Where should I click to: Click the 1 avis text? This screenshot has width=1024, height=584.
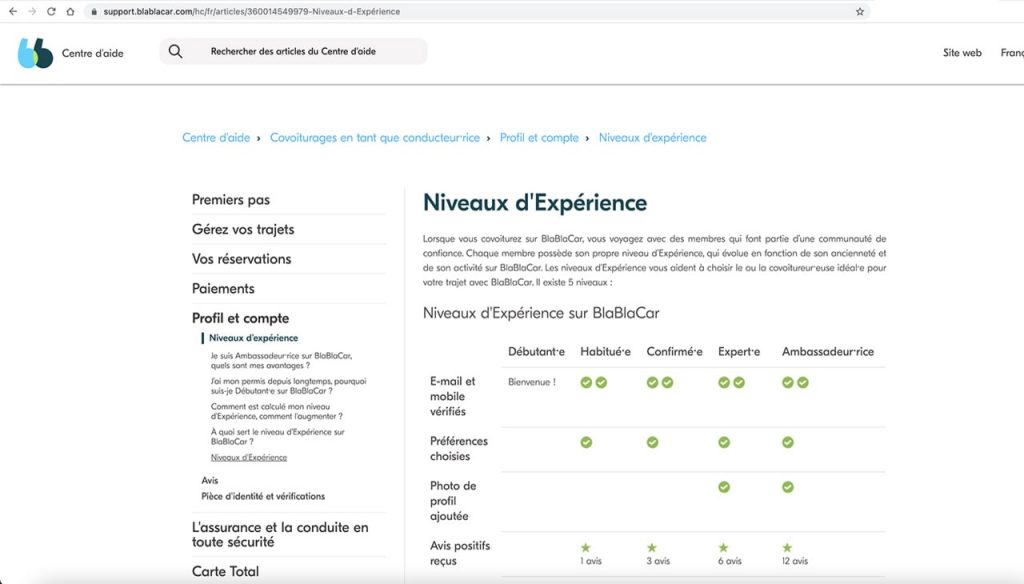click(591, 561)
